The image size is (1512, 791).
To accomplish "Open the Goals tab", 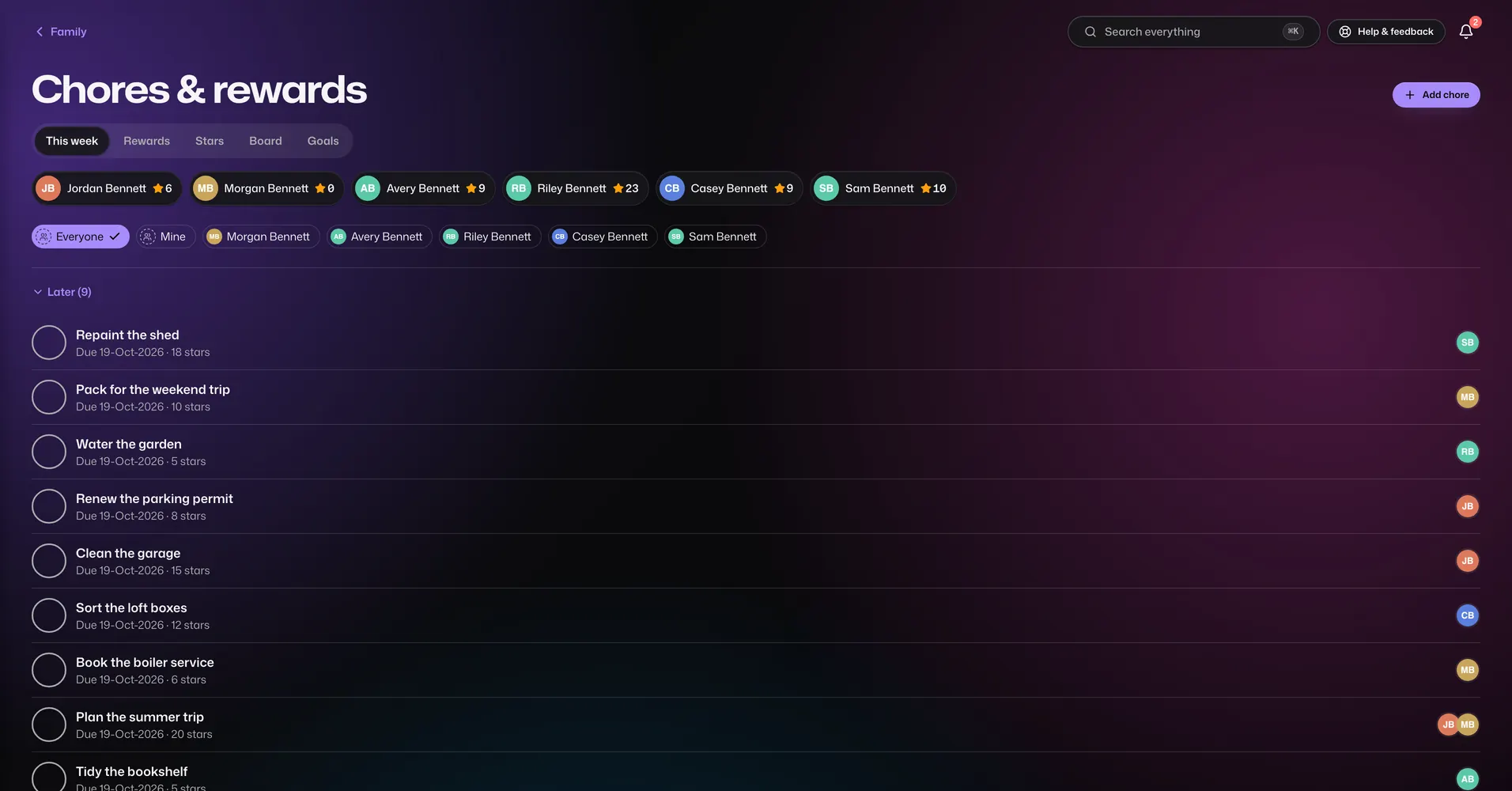I will click(323, 141).
